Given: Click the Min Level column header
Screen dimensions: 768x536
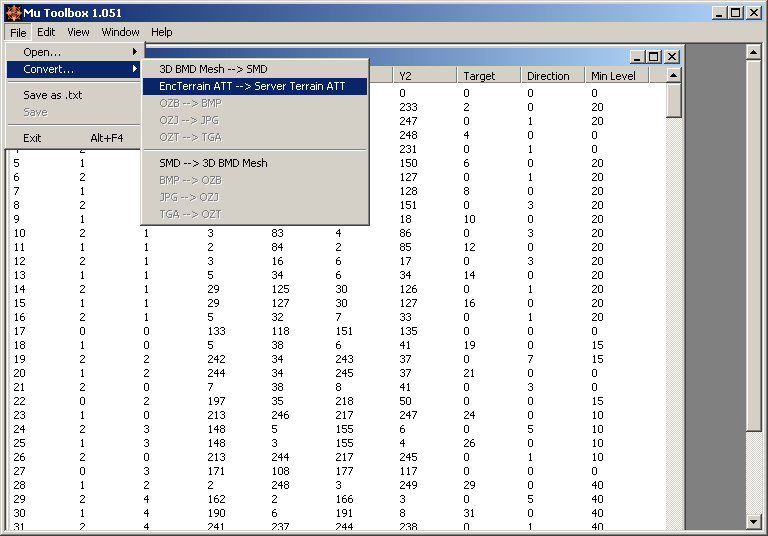Looking at the screenshot, I should click(617, 76).
